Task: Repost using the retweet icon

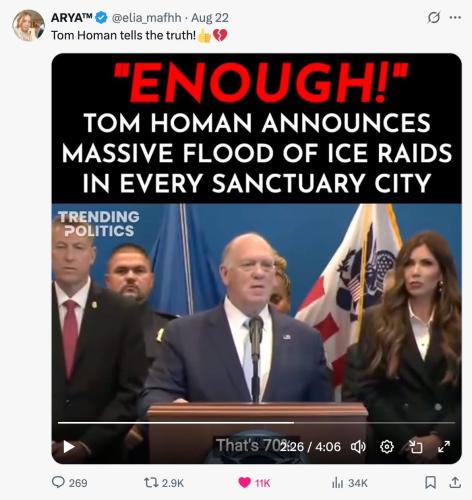Action: click(151, 482)
